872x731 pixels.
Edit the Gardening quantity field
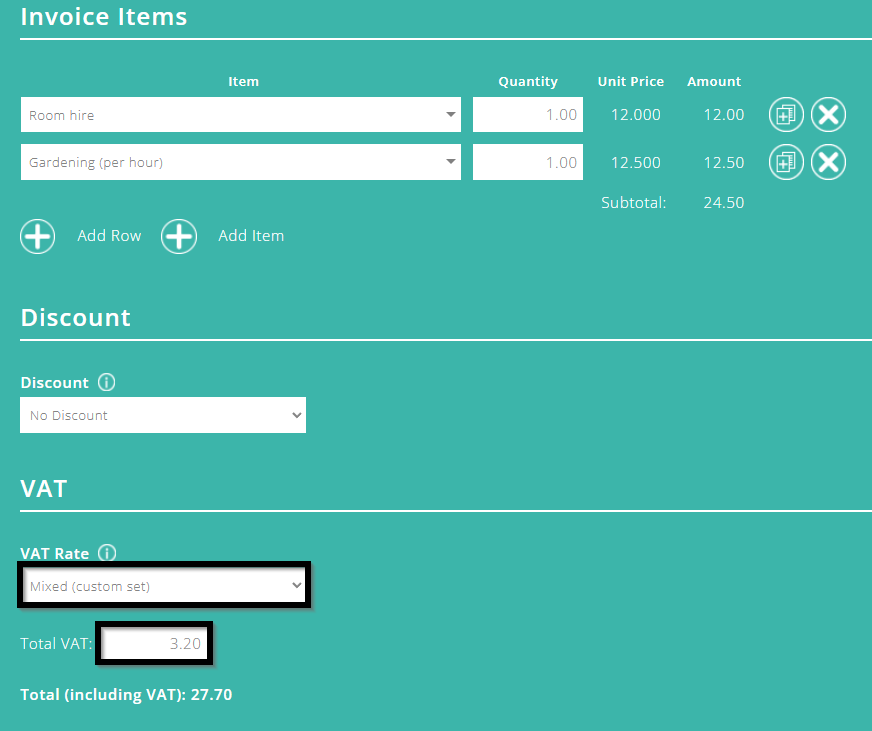point(527,161)
